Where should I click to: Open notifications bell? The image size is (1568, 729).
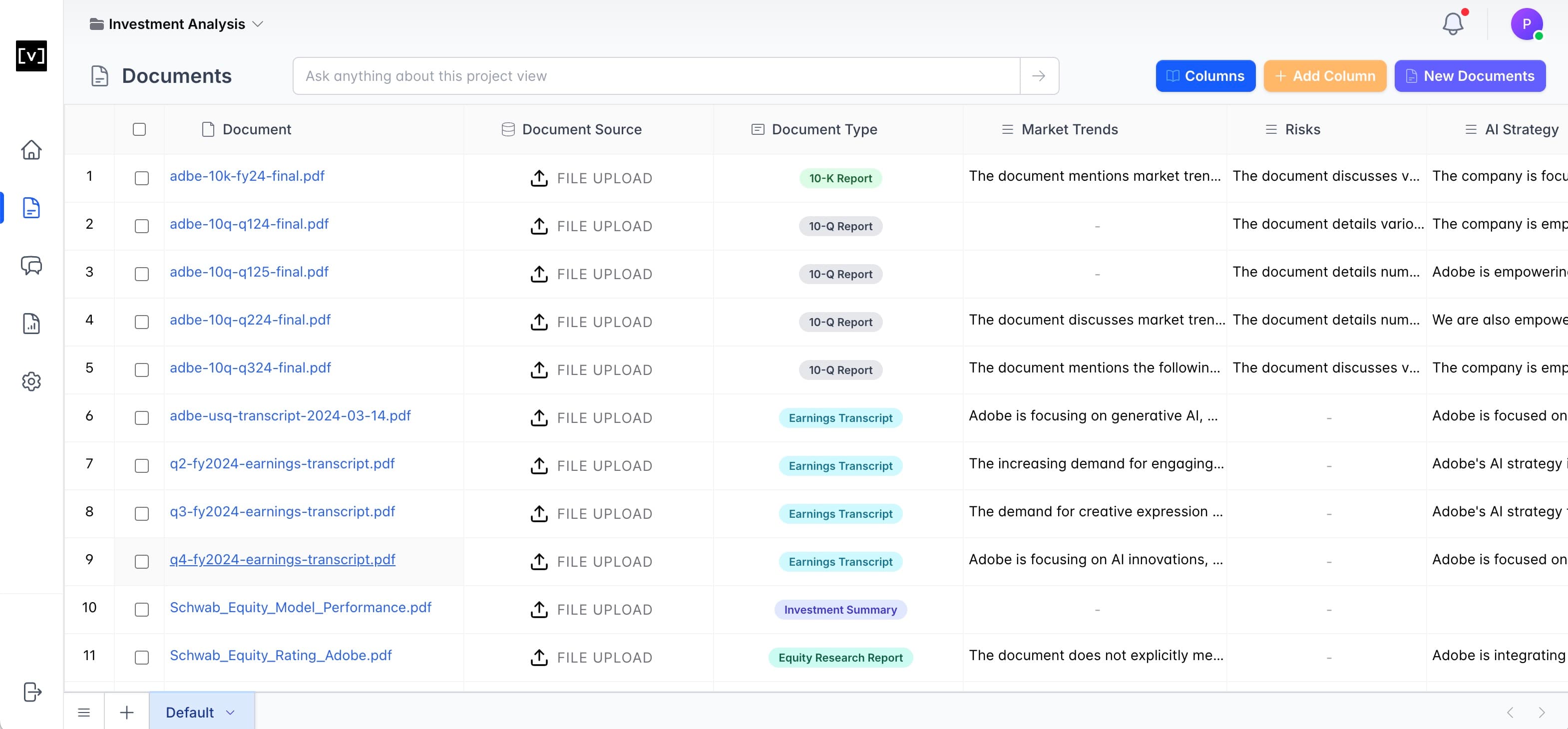click(x=1453, y=24)
